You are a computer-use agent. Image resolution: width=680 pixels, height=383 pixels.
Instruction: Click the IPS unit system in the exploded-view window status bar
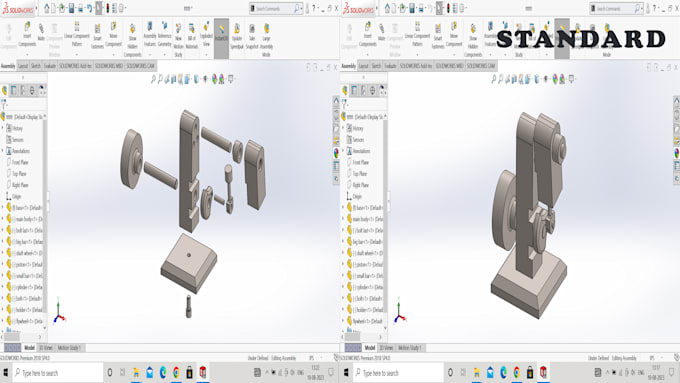pyautogui.click(x=311, y=358)
